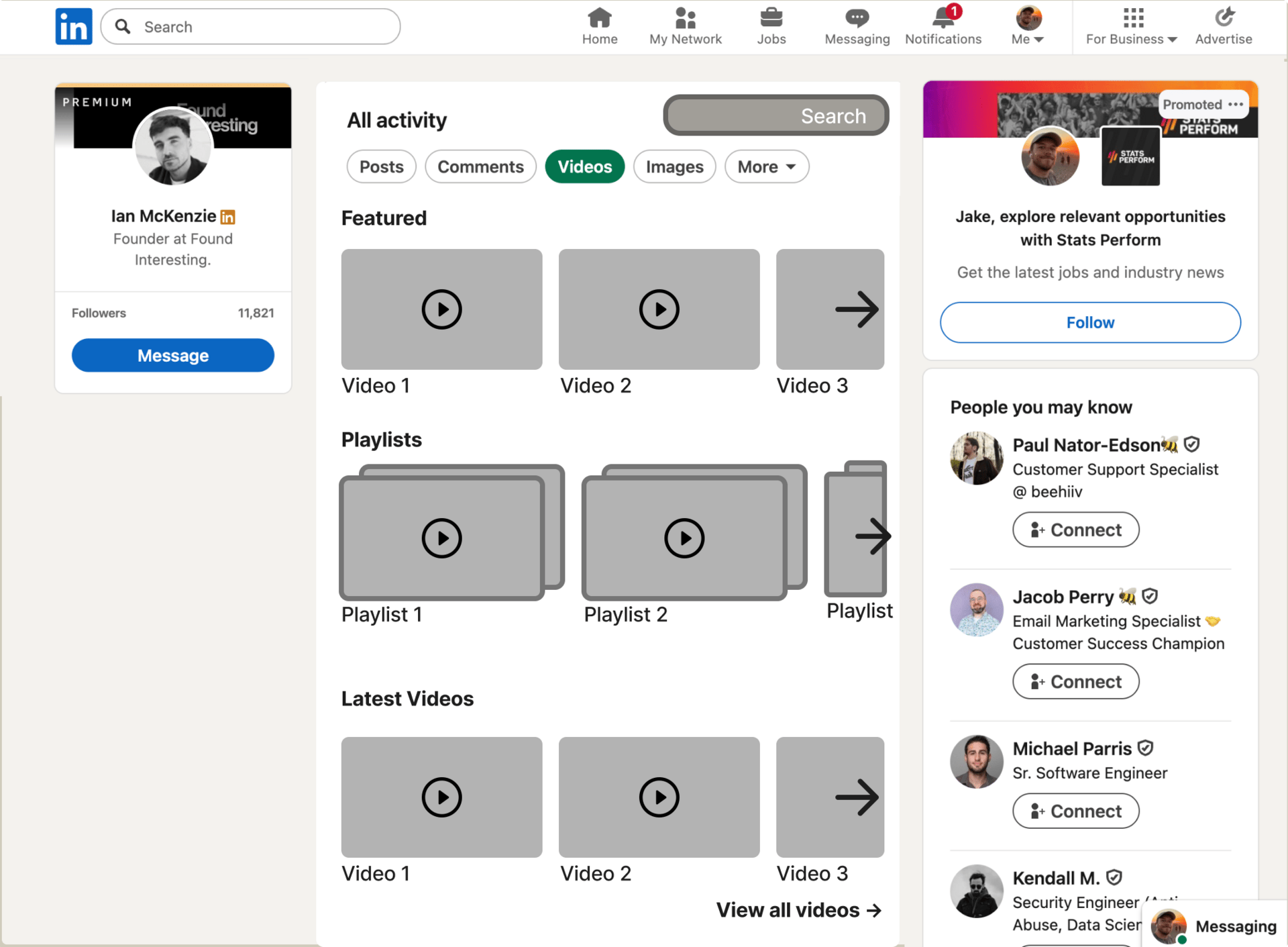Connect with Jacob Perry

tap(1075, 681)
